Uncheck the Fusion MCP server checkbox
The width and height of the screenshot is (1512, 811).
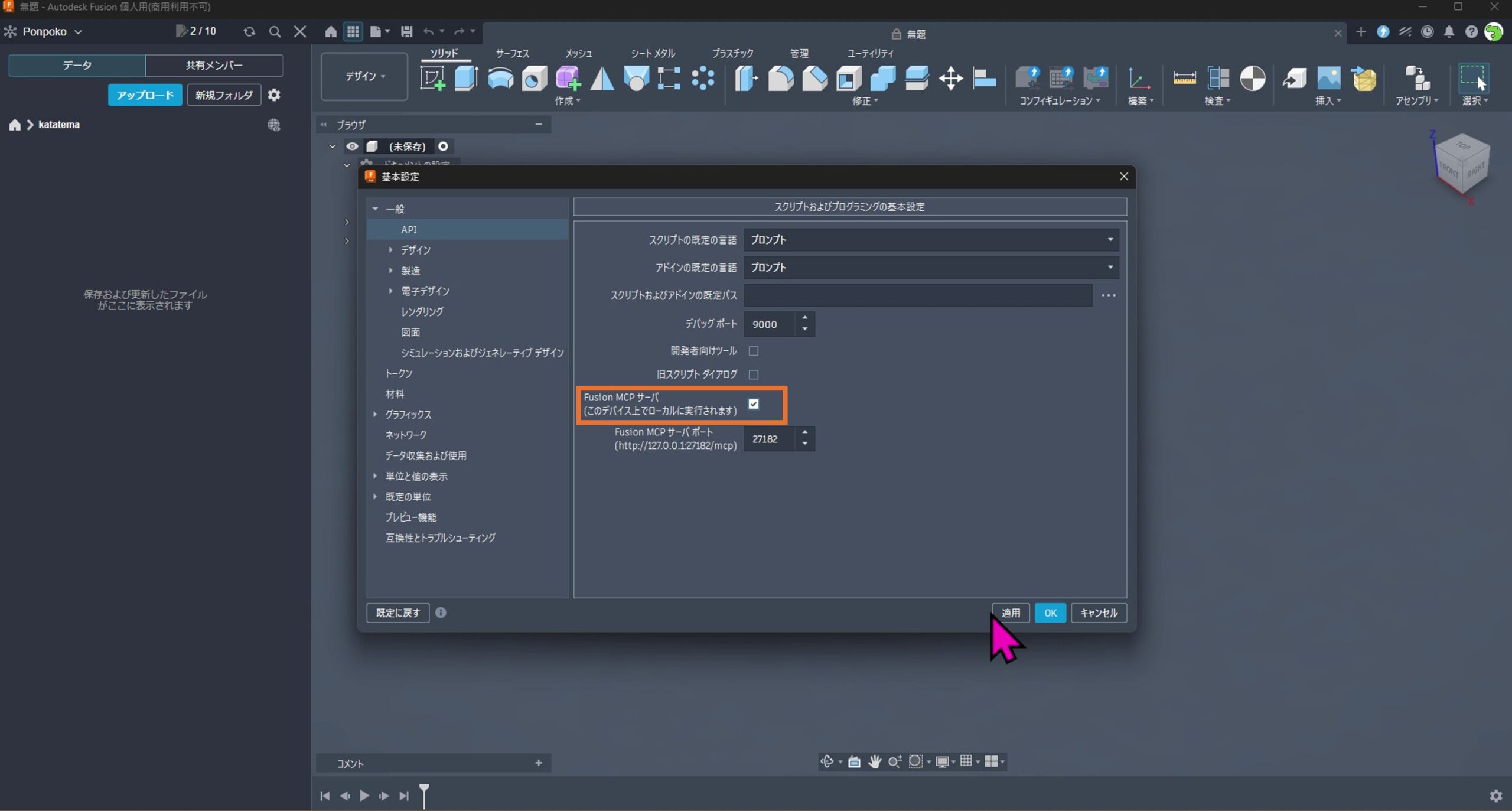tap(753, 404)
